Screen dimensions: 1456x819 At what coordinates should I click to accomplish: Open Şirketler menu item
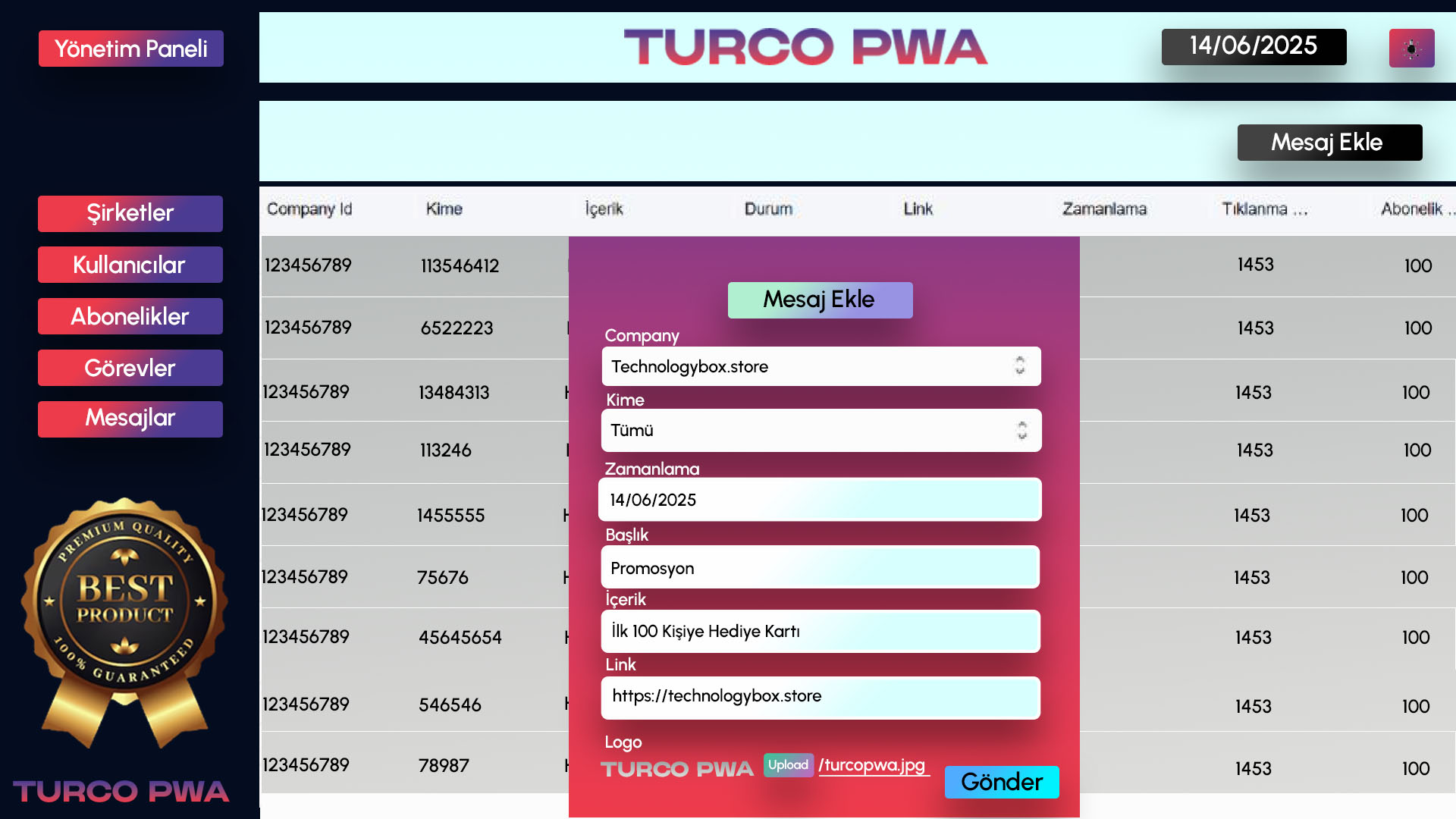click(x=130, y=213)
